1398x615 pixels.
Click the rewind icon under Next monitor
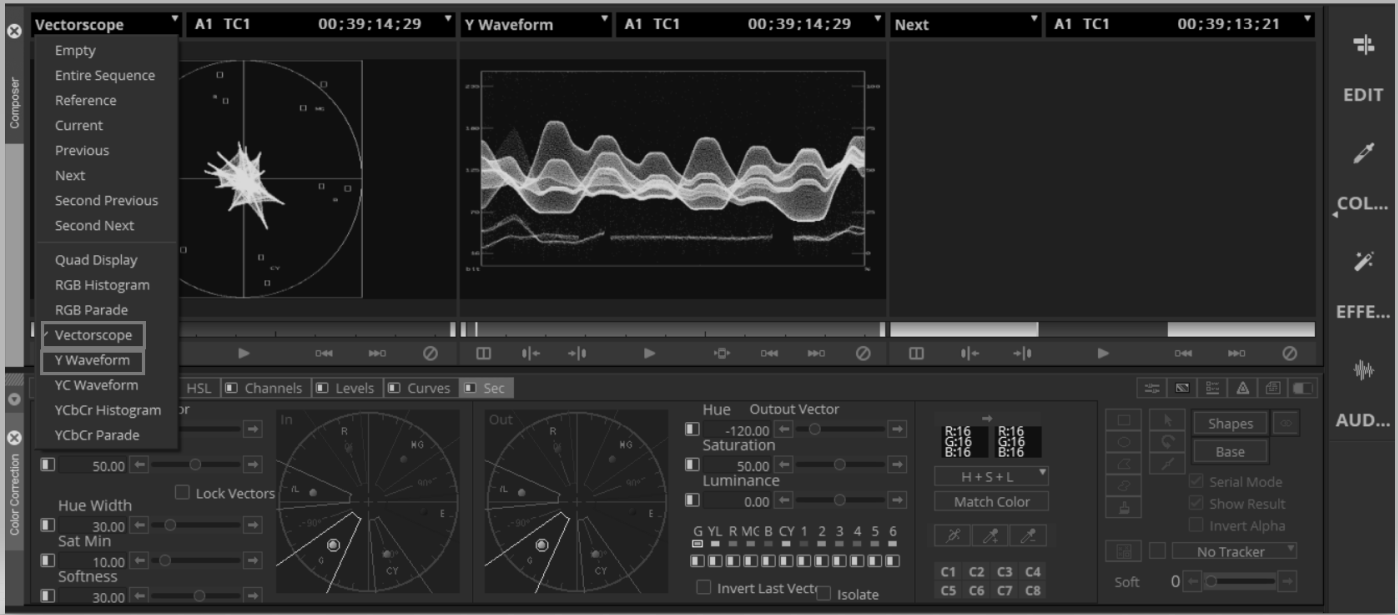pos(1183,353)
